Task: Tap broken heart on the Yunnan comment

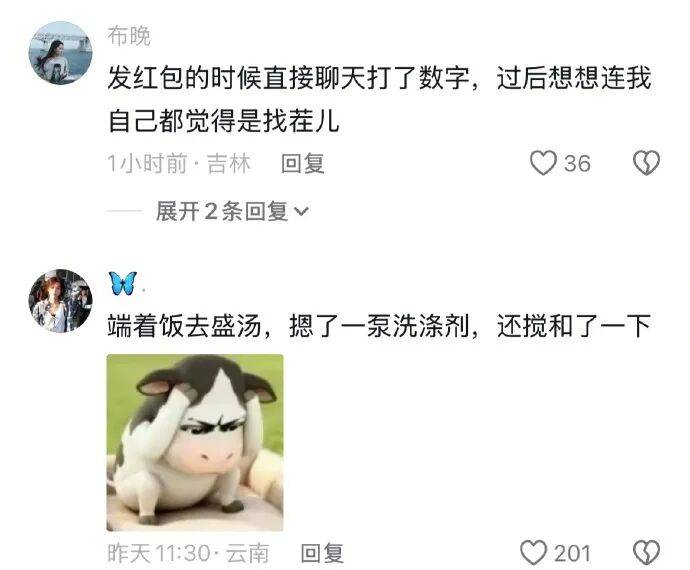Action: [646, 552]
